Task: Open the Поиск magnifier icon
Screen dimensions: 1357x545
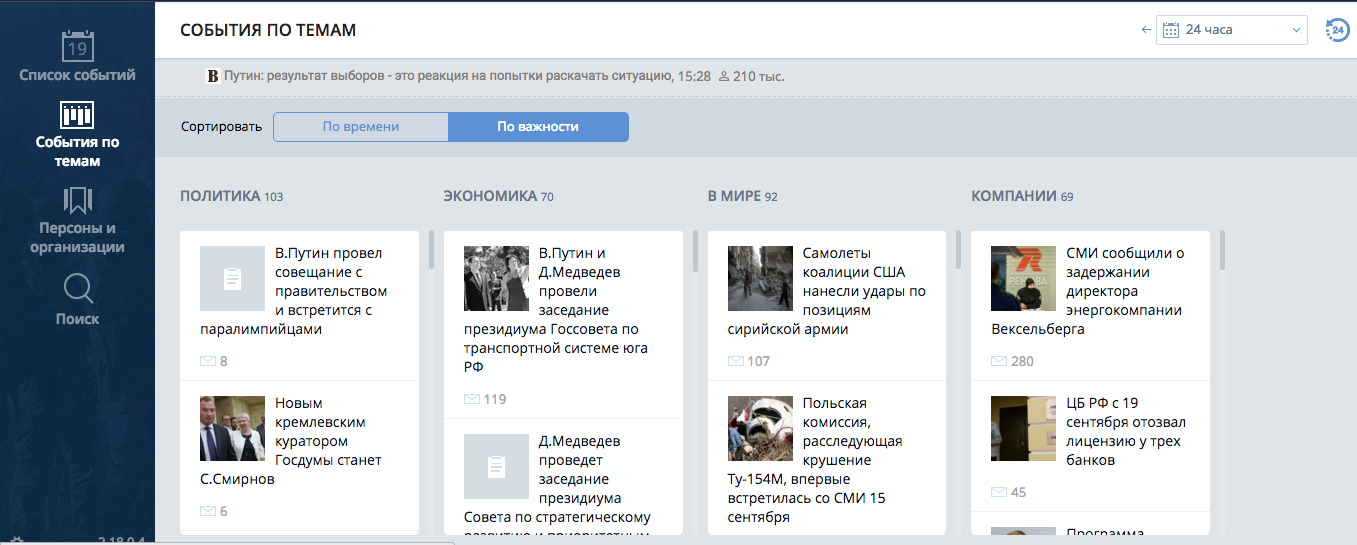Action: tap(78, 288)
